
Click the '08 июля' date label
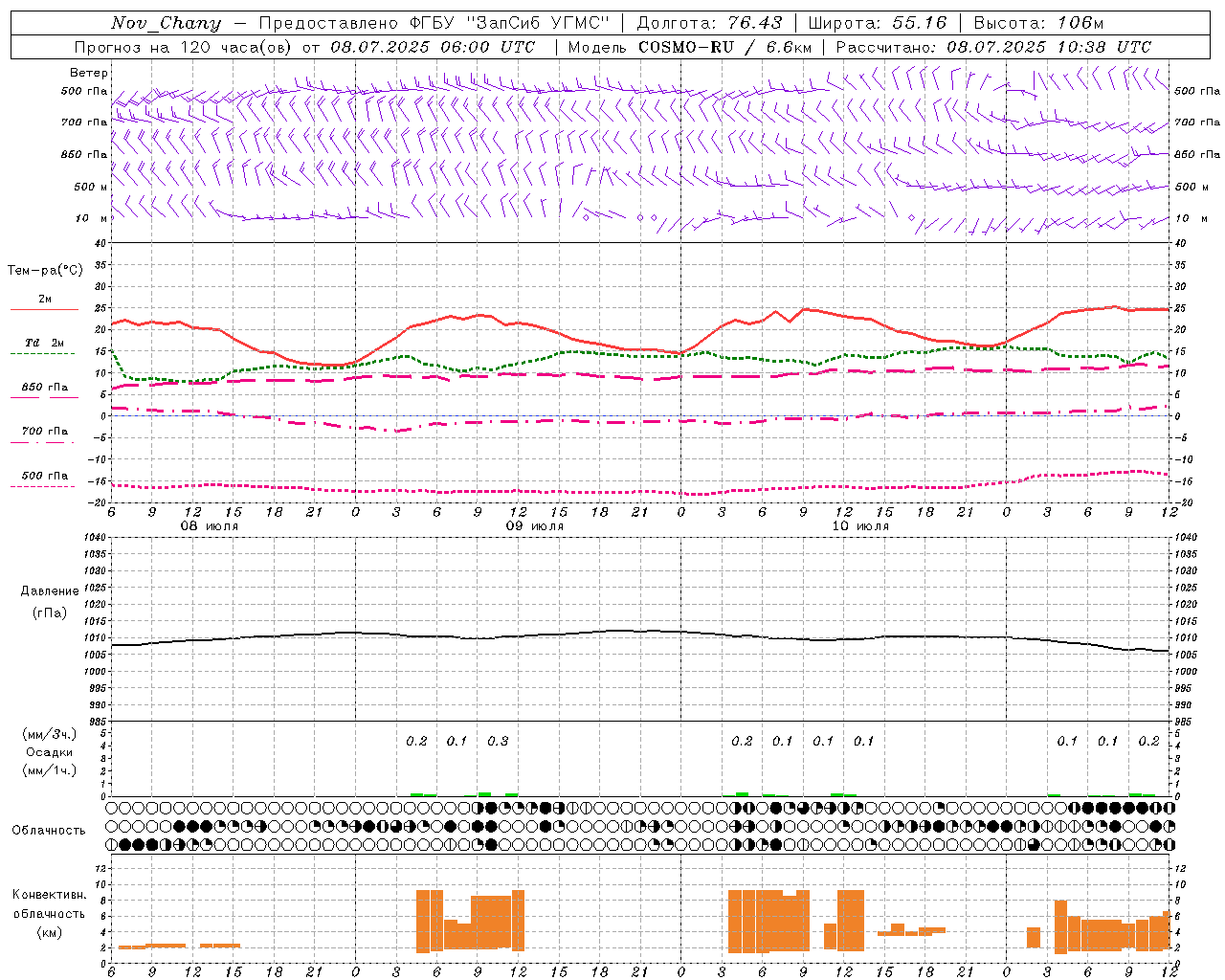coord(210,526)
